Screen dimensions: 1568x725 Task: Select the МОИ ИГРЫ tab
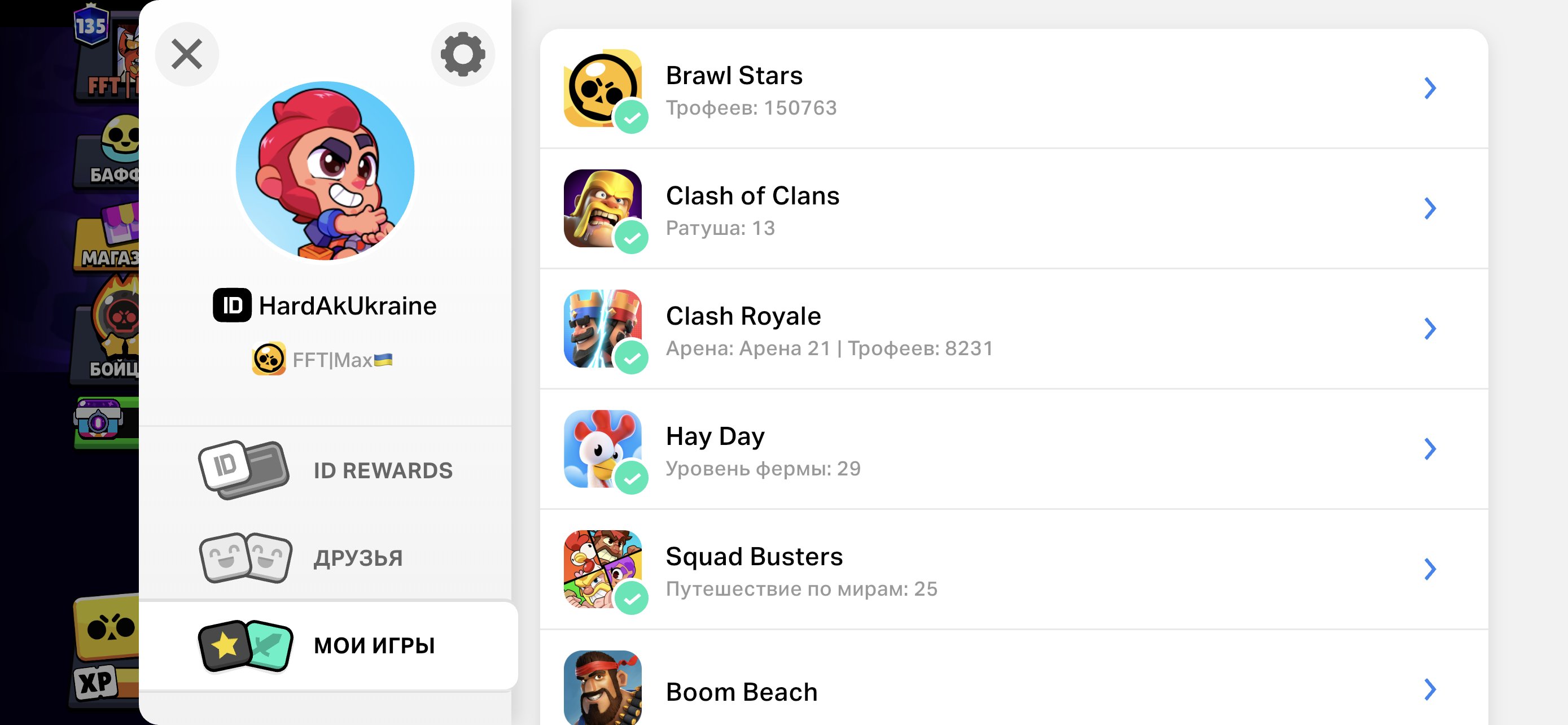[329, 645]
